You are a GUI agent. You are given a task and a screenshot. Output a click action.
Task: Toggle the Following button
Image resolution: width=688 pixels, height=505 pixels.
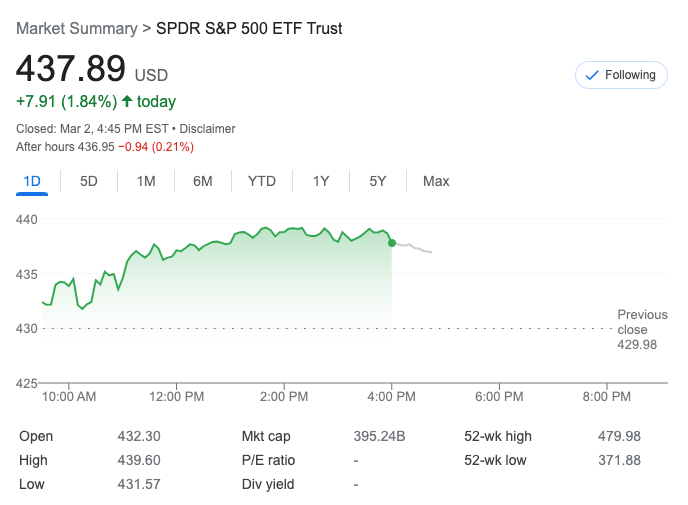click(620, 75)
